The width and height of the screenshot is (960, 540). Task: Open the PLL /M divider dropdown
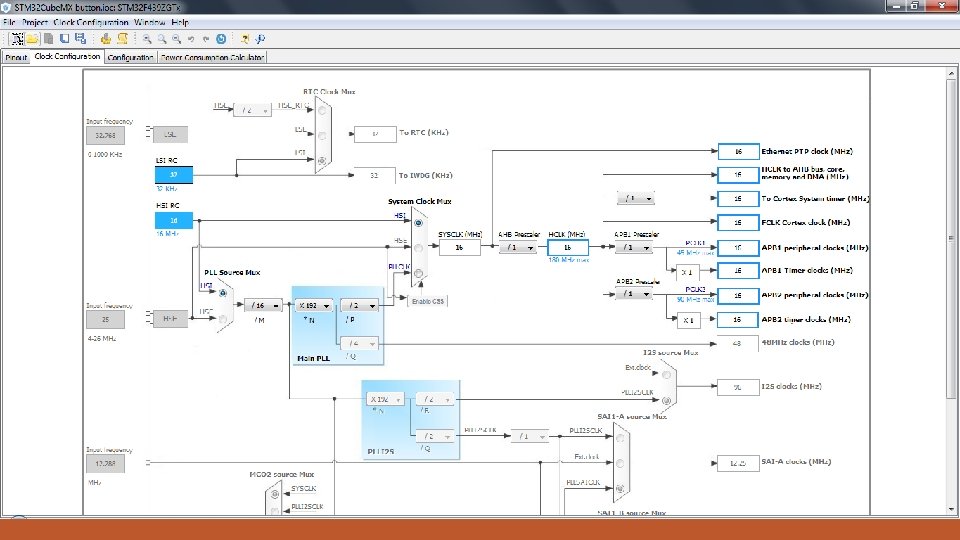point(265,306)
